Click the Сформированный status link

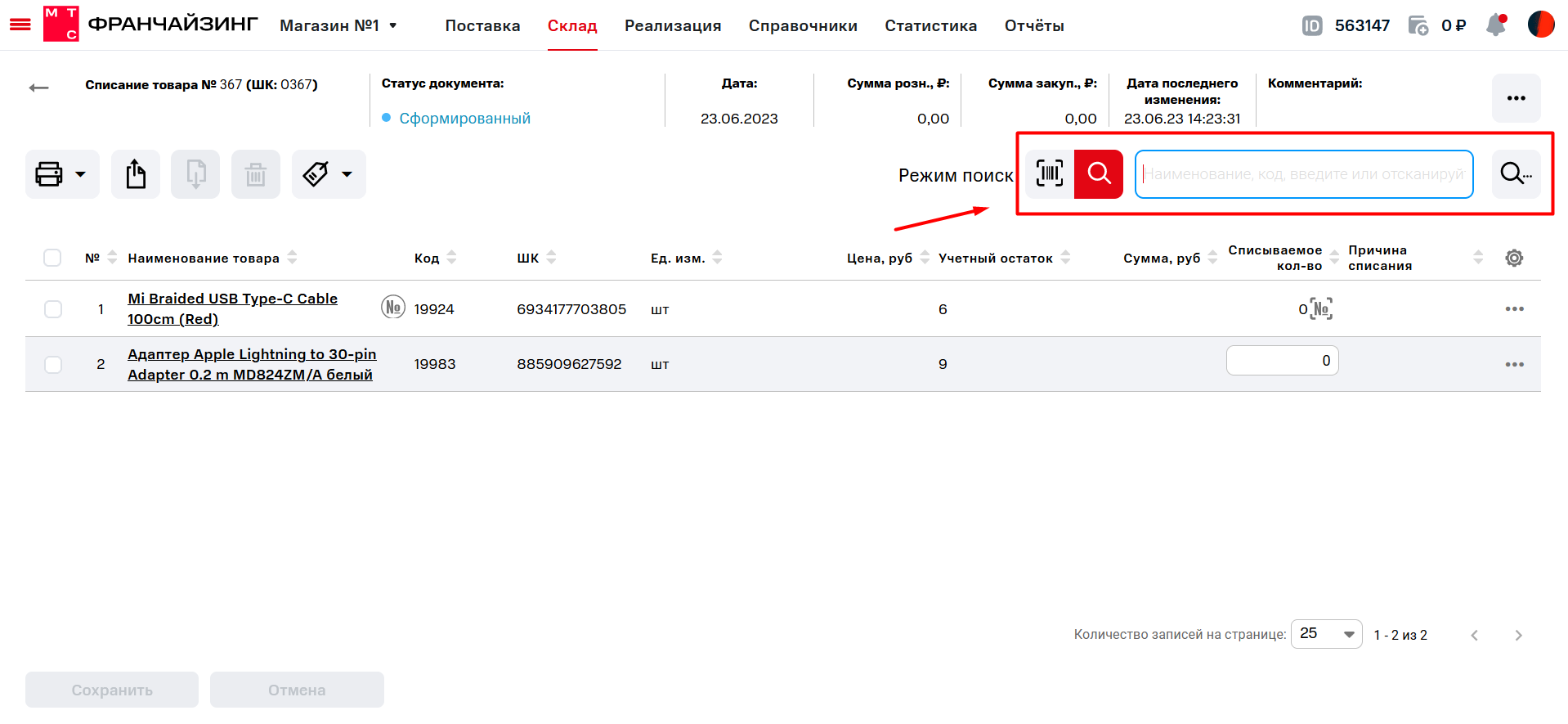[464, 119]
